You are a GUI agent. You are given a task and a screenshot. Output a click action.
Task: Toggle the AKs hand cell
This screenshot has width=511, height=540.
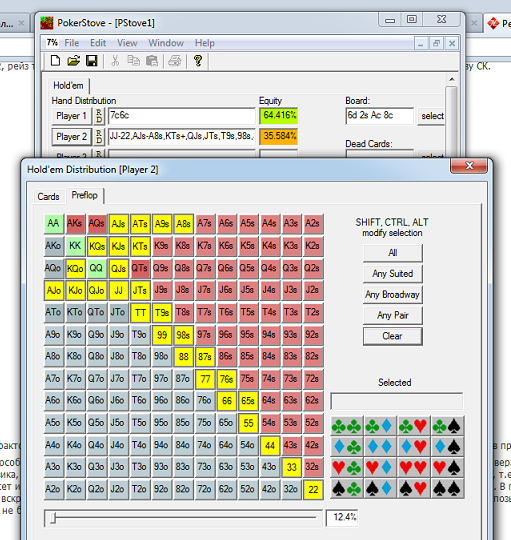pos(75,224)
